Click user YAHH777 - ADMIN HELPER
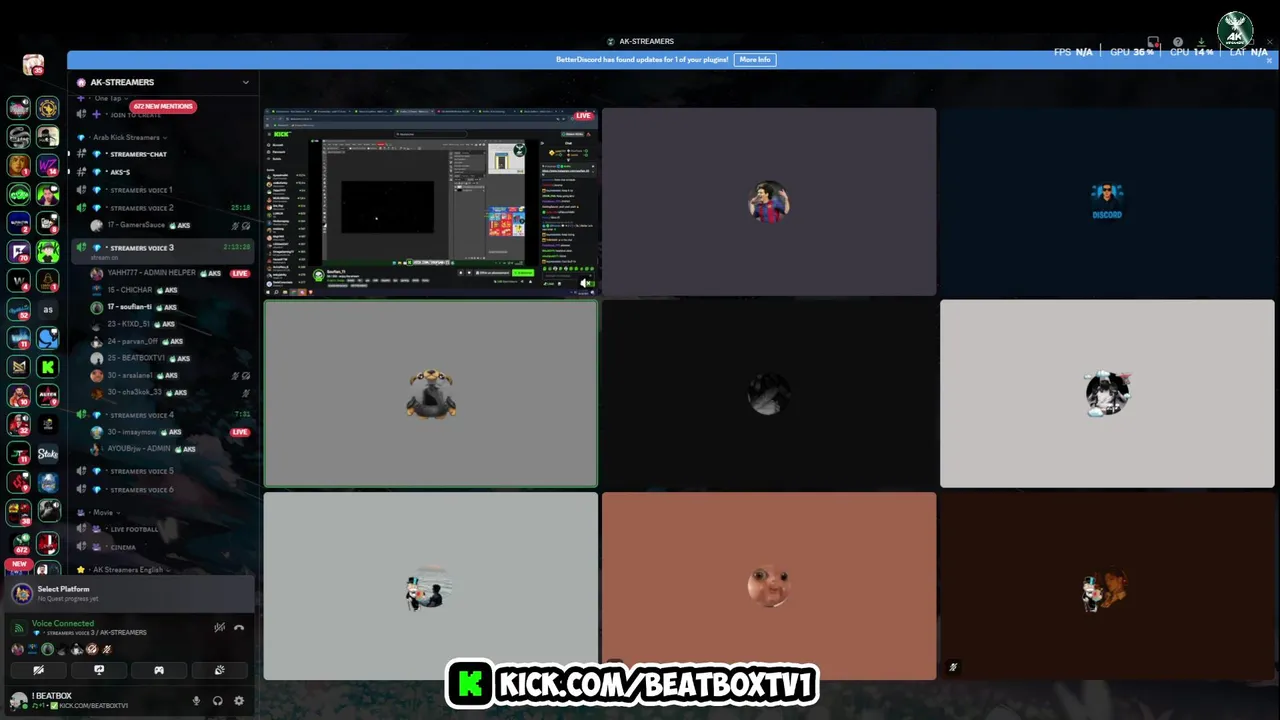1280x720 pixels. [170, 273]
